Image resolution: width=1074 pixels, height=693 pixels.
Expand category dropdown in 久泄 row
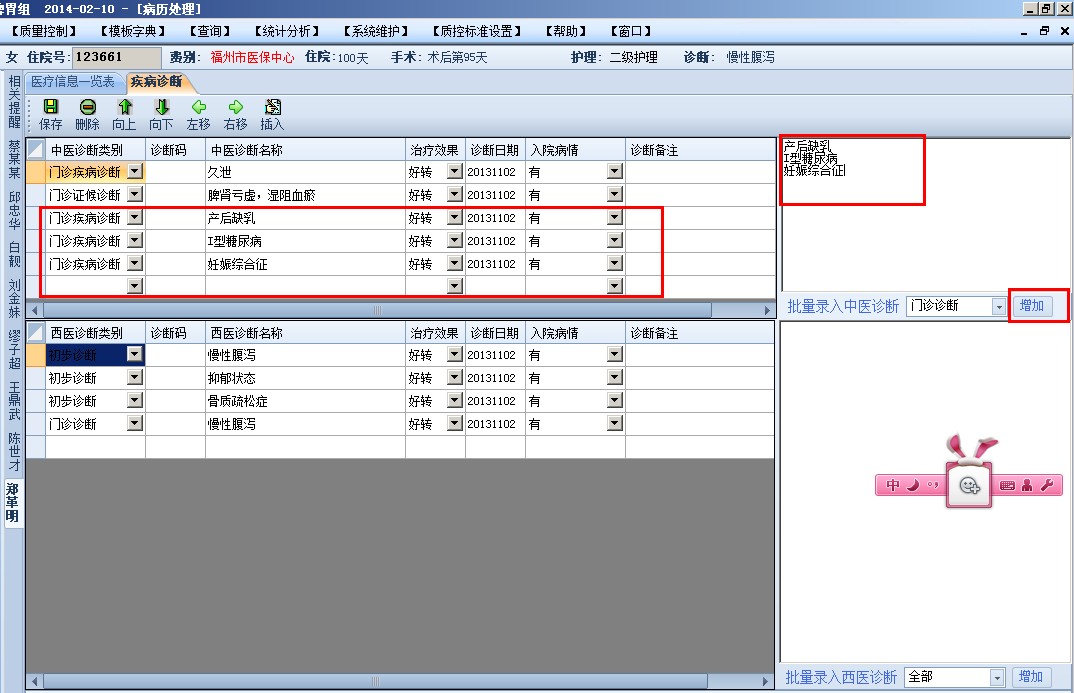click(x=135, y=171)
